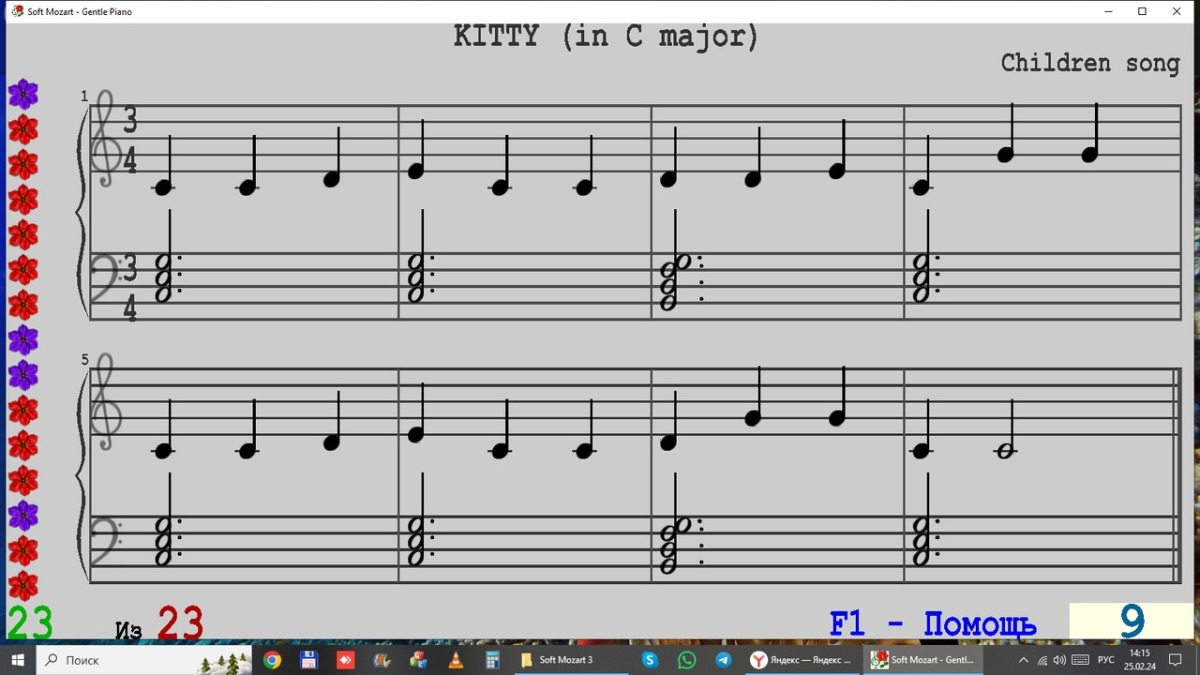Click the Soft Mozart icon in title bar
This screenshot has height=675, width=1200.
(x=17, y=11)
